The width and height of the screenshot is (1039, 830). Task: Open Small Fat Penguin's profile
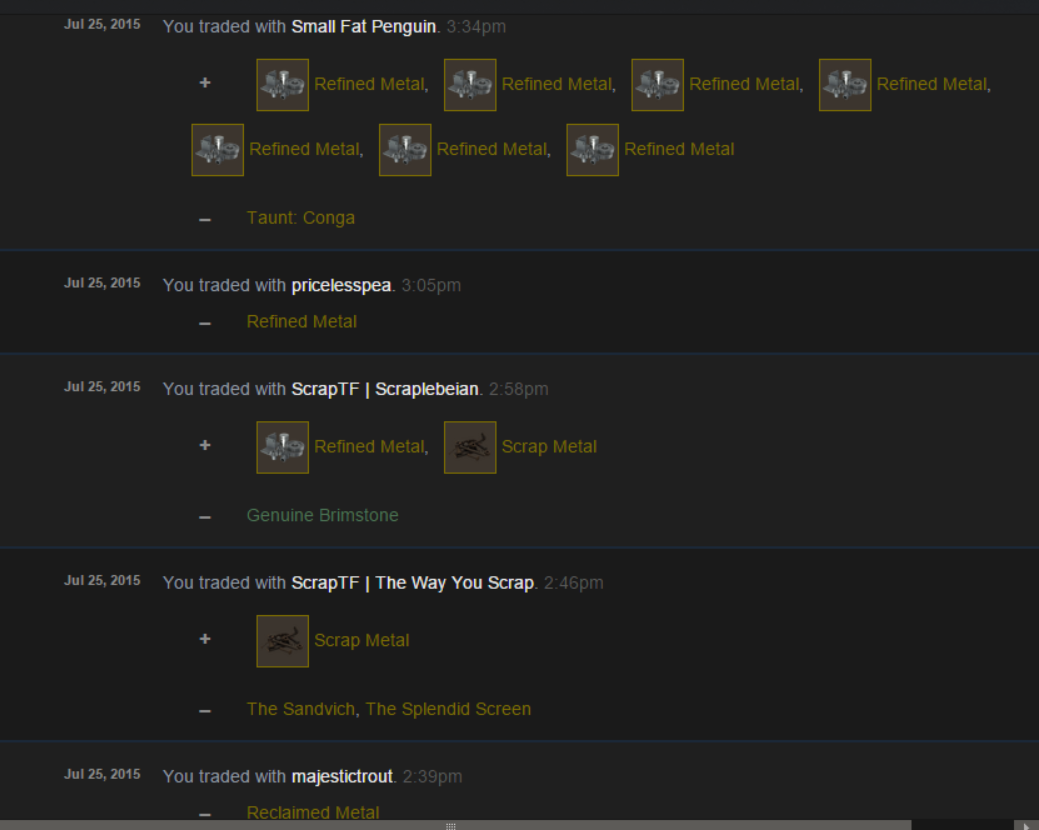(364, 26)
